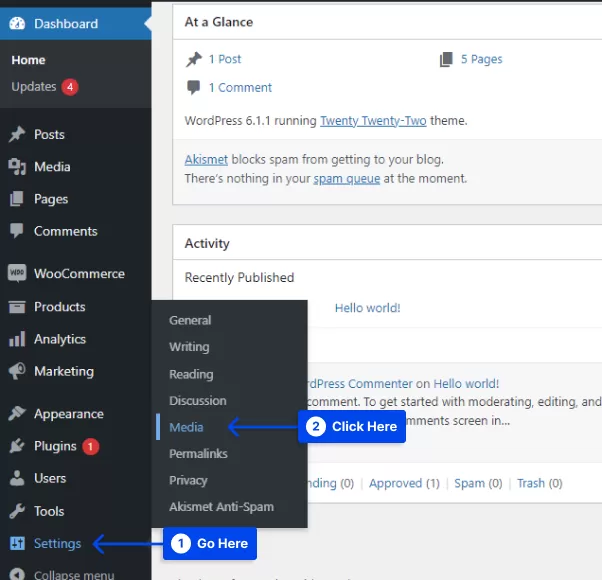This screenshot has width=602, height=580.
Task: Choose Akismet Anti-Spam settings entry
Action: [x=221, y=506]
